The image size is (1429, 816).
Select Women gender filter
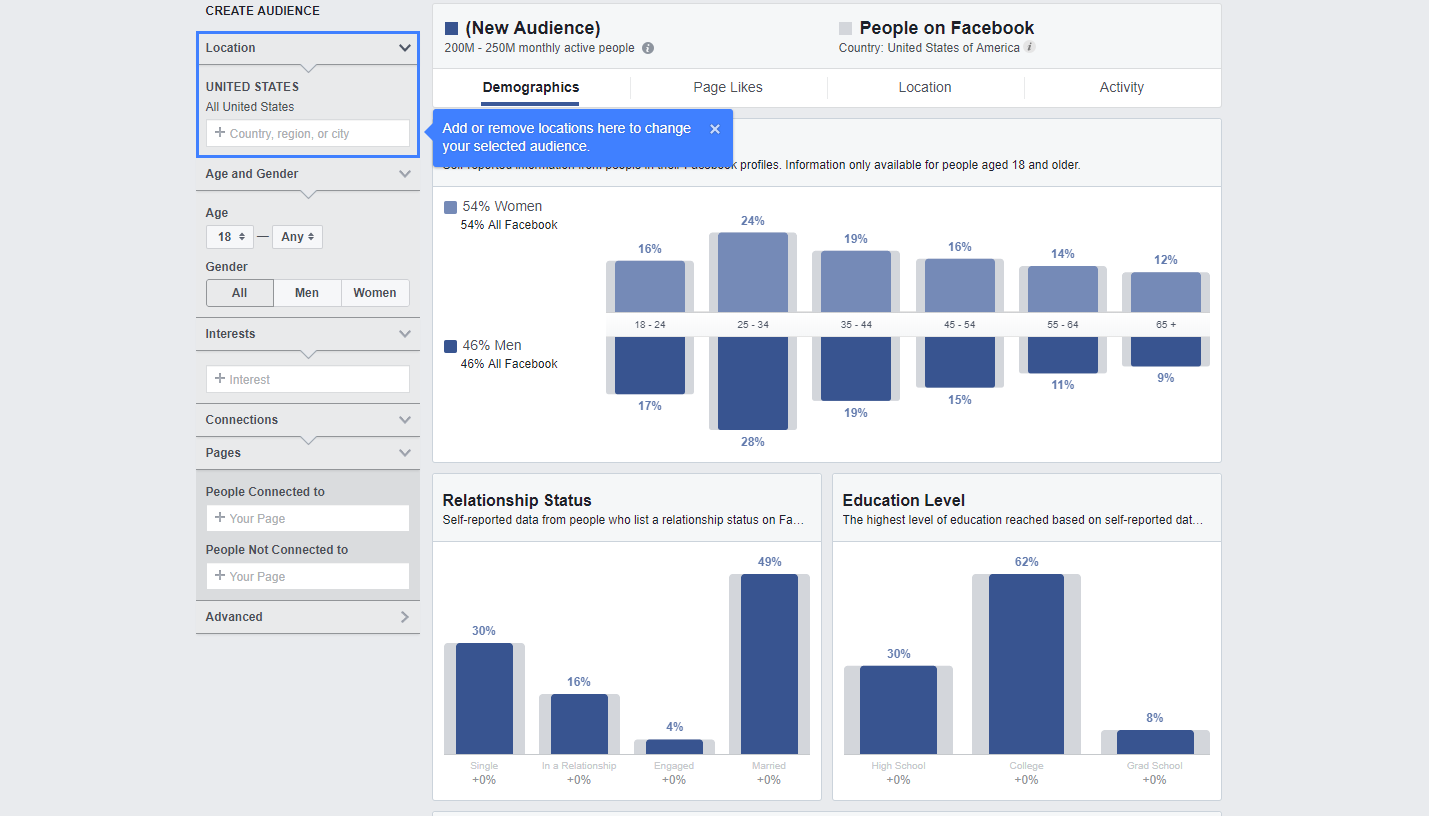click(x=375, y=293)
